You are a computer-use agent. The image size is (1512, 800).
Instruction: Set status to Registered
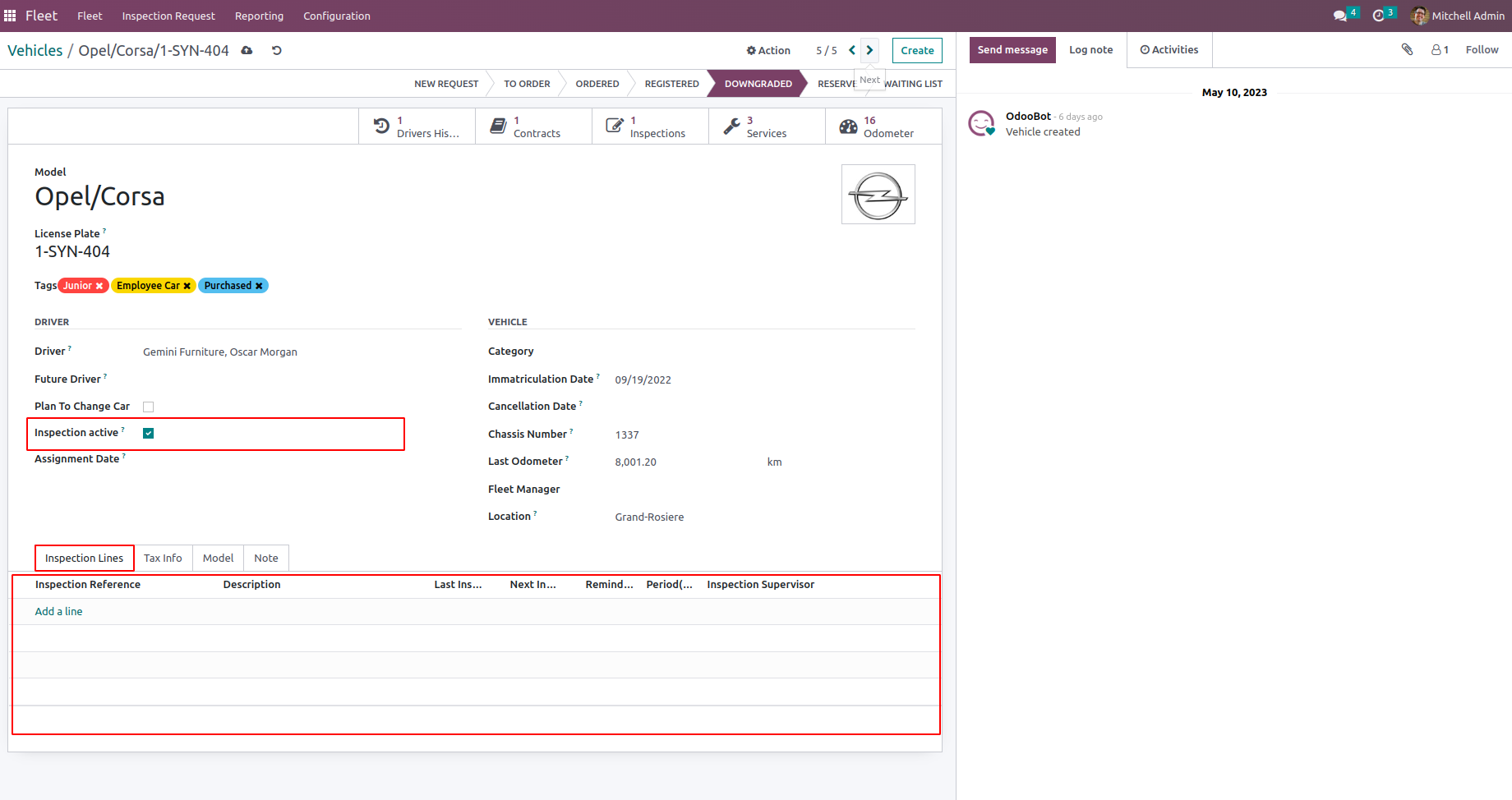coord(671,84)
